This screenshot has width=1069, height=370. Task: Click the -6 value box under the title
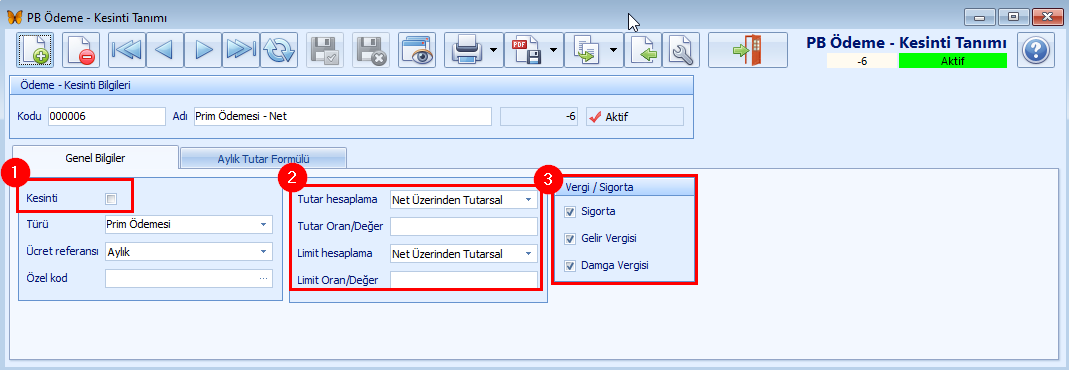pos(862,61)
